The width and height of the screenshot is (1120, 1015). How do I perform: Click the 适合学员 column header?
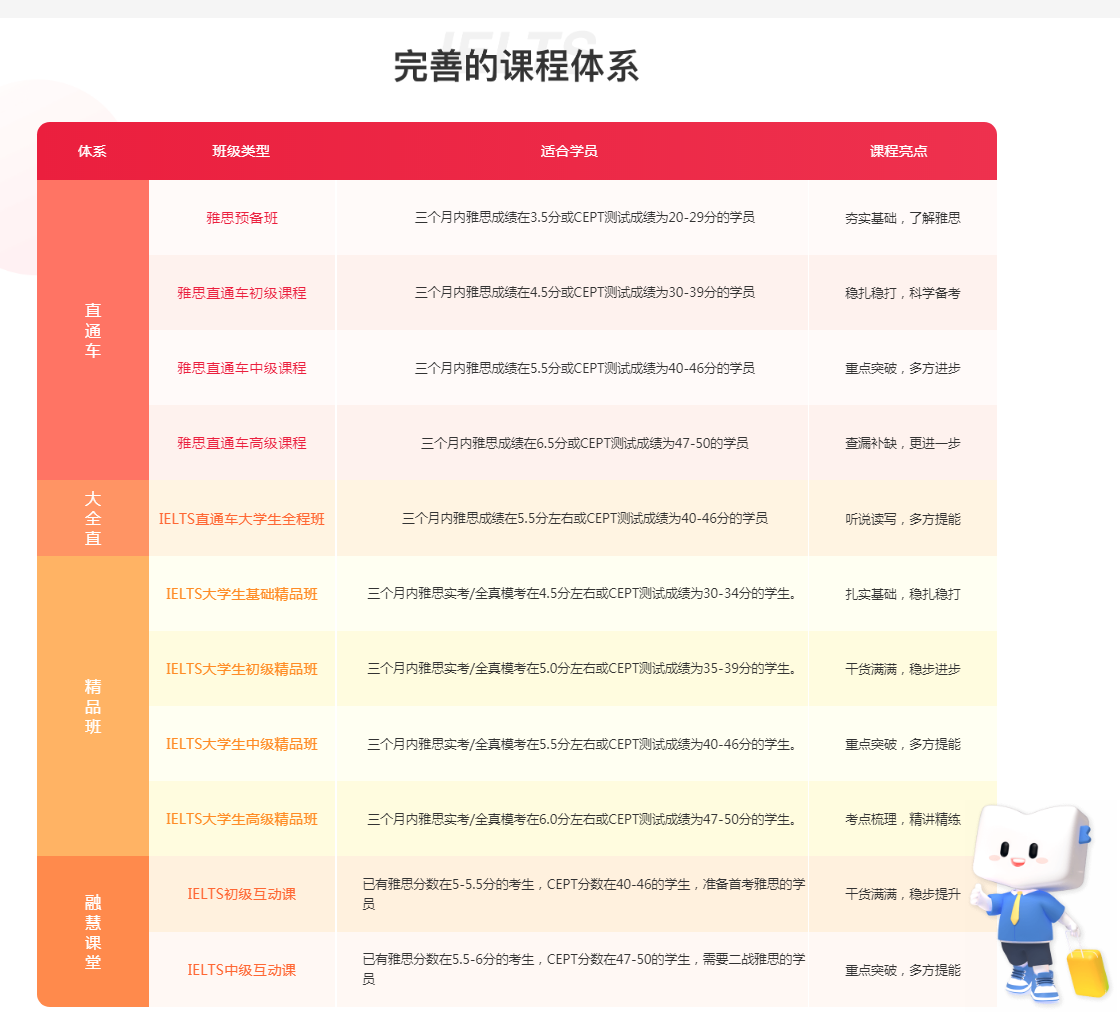(569, 151)
